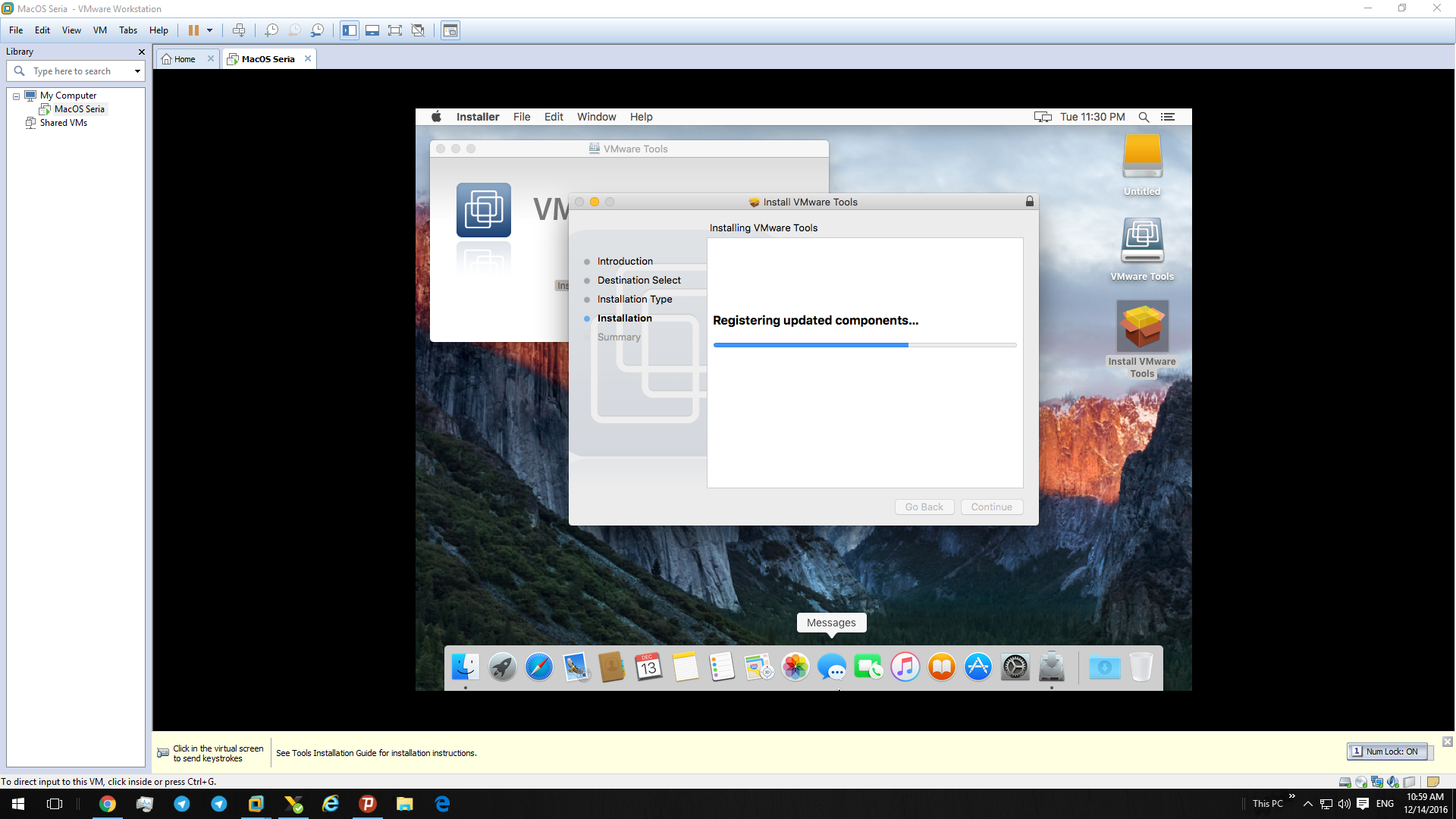This screenshot has height=819, width=1456.
Task: Click the Continue button in installer
Action: click(x=992, y=507)
